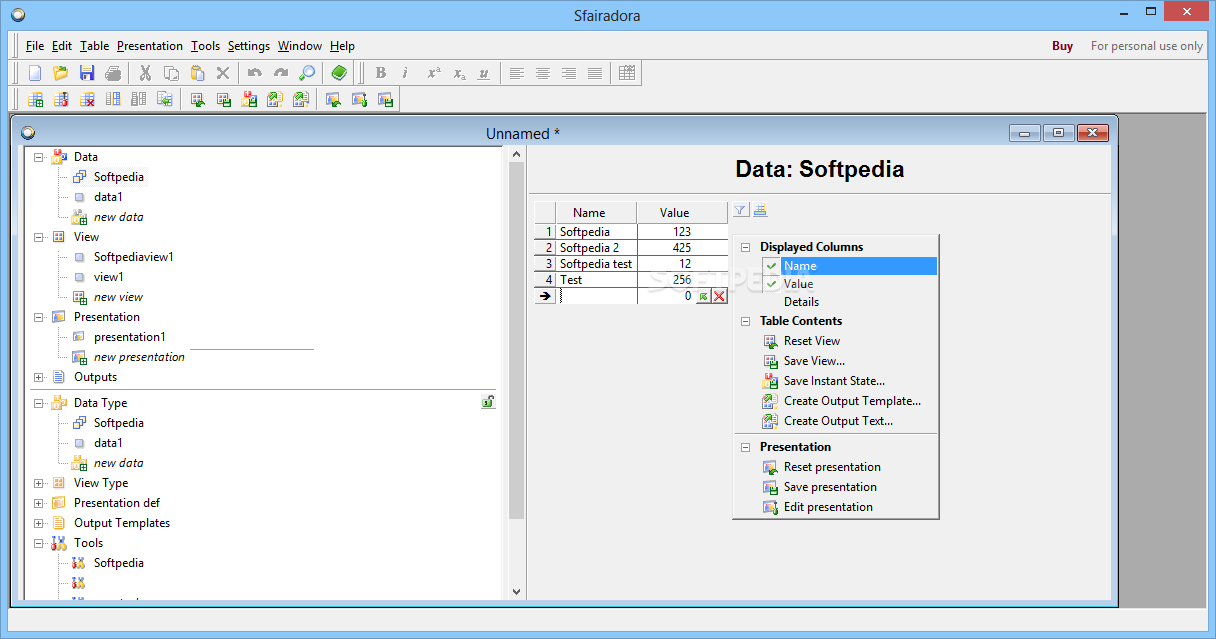Open the Presentation menu
Screen dimensions: 1216x639
[150, 46]
